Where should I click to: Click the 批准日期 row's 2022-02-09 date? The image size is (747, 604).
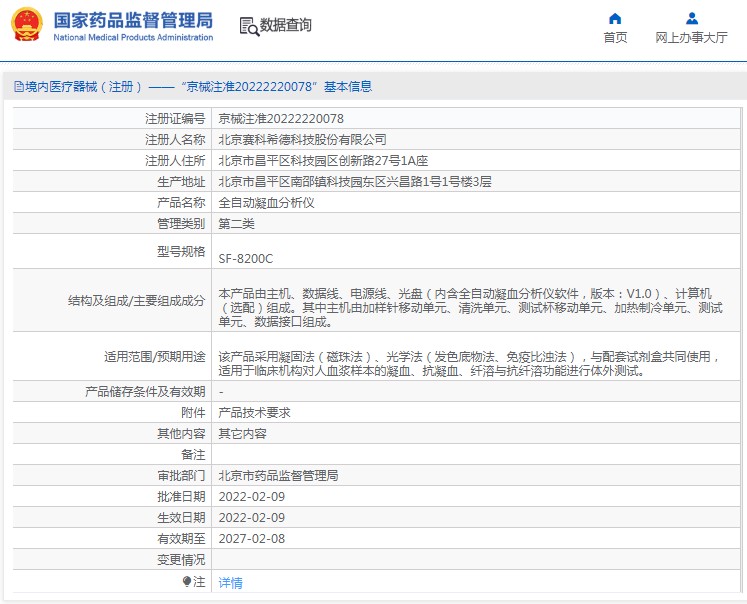252,496
